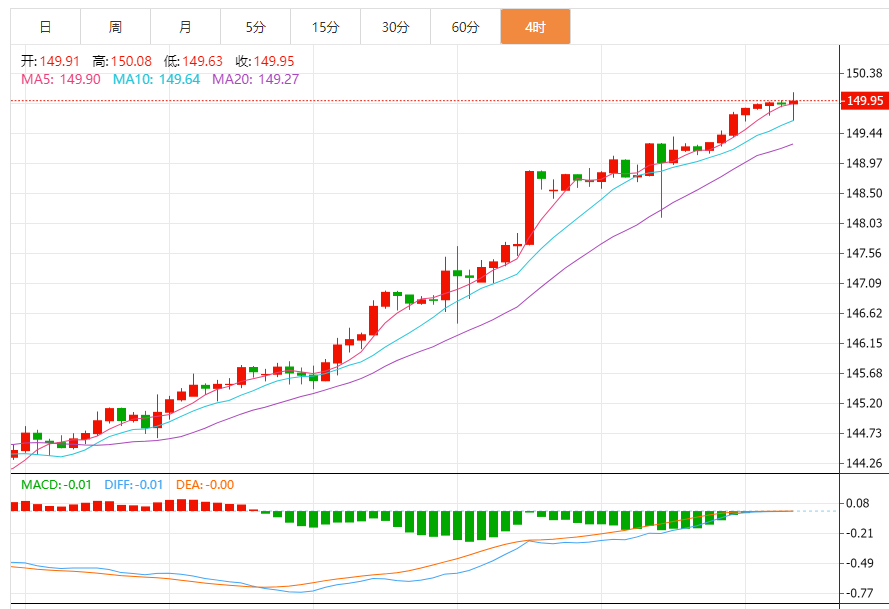
Task: Switch to the 60分 timeframe tab
Action: [x=465, y=27]
